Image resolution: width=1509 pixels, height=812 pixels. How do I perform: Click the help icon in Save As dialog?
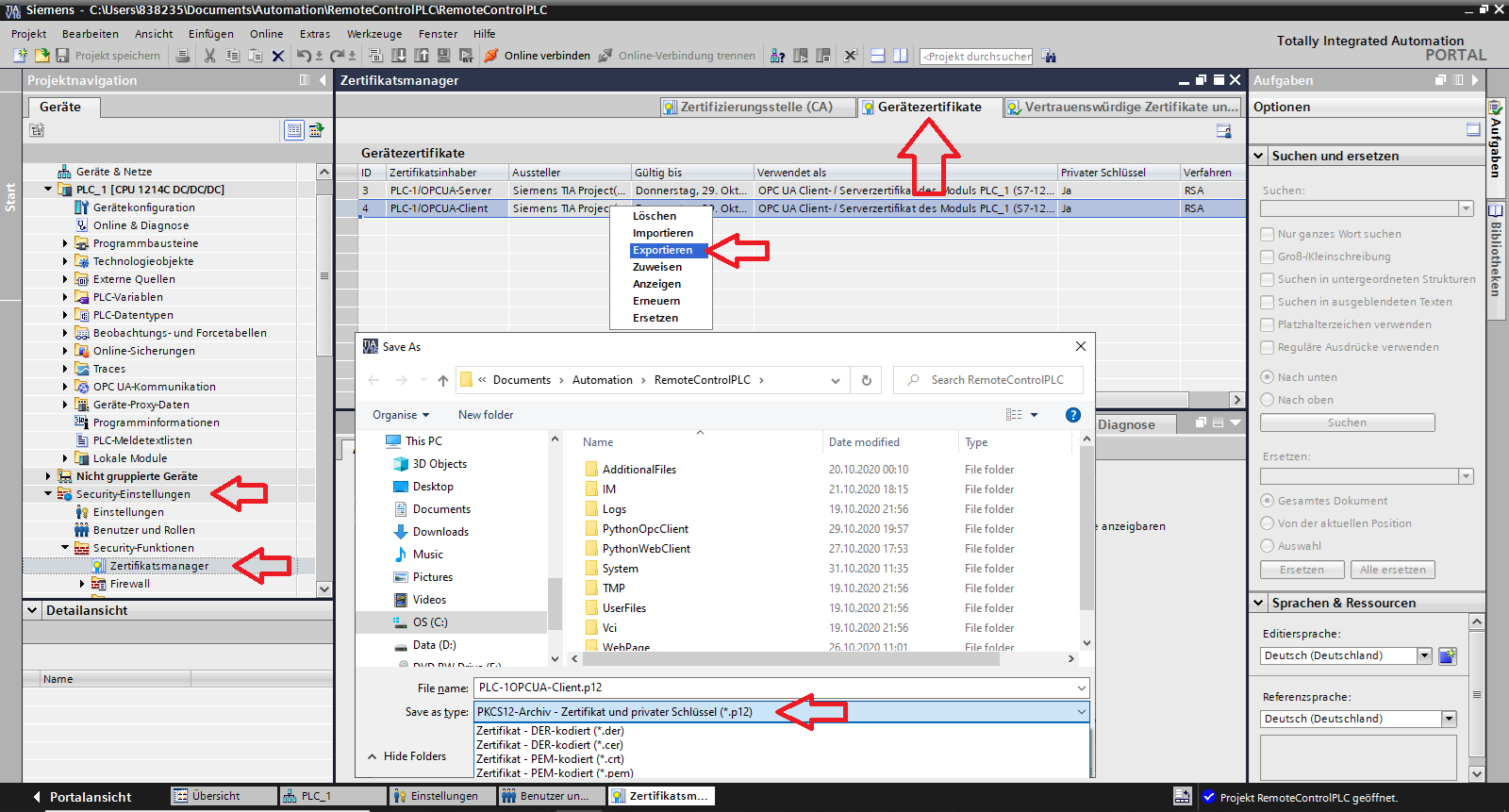tap(1072, 415)
